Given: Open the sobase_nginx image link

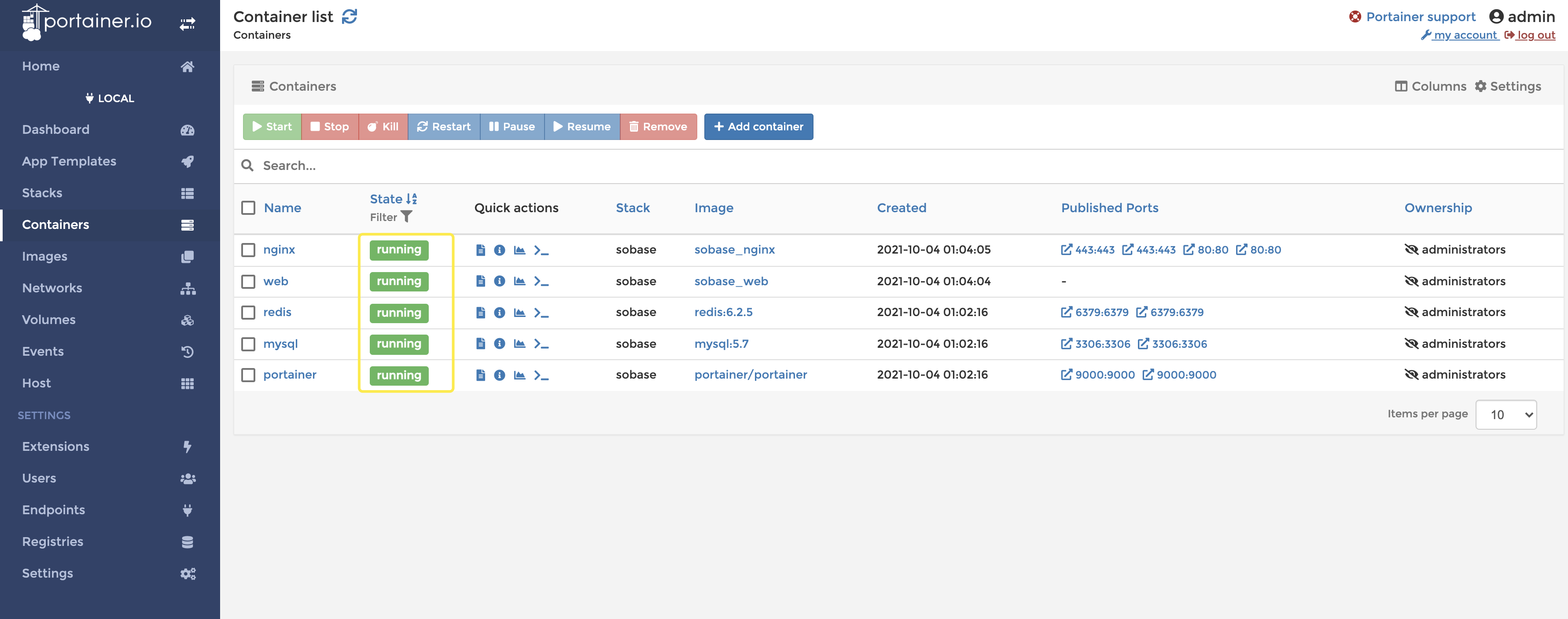Looking at the screenshot, I should [734, 250].
